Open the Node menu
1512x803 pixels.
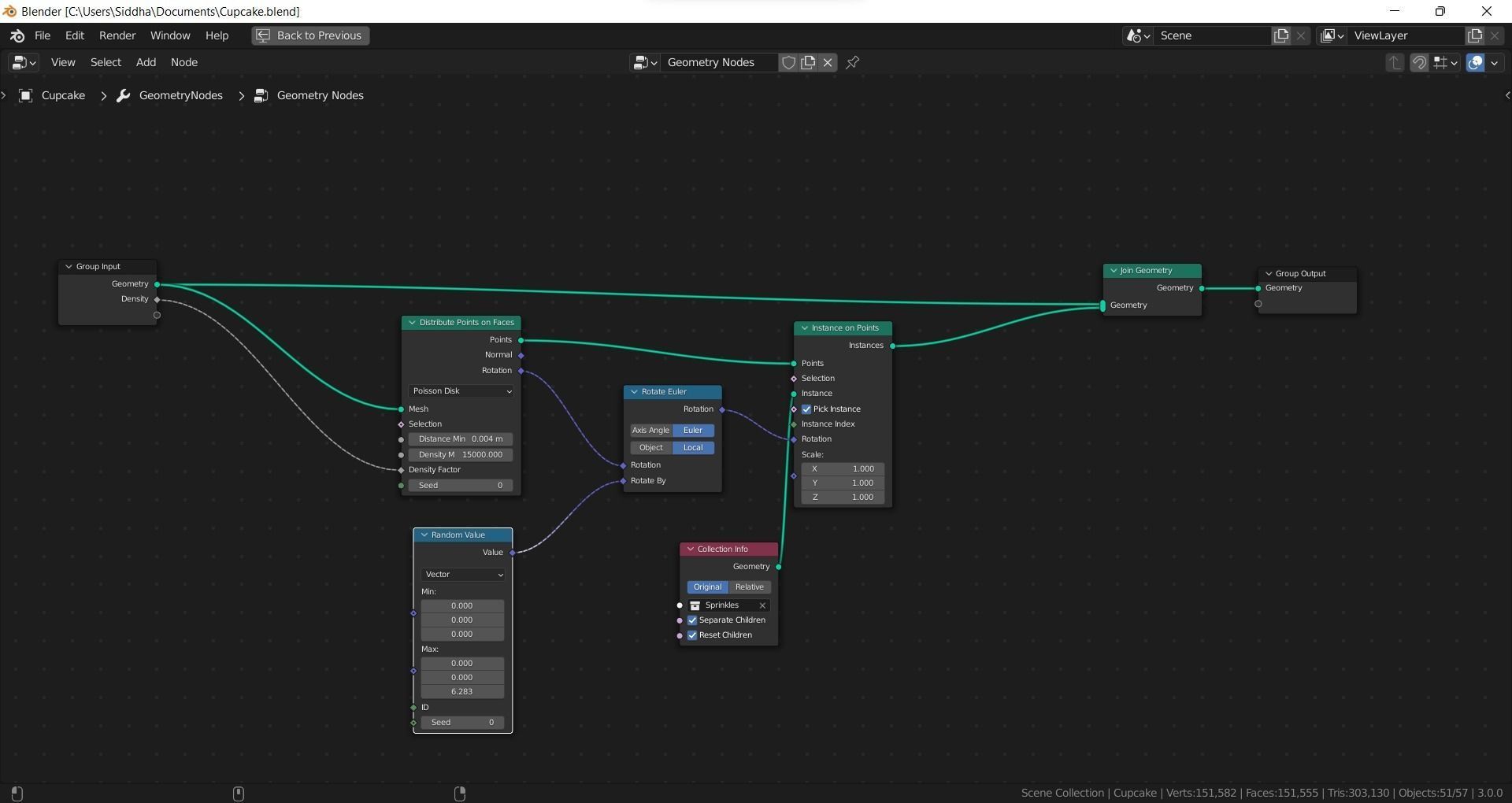184,62
